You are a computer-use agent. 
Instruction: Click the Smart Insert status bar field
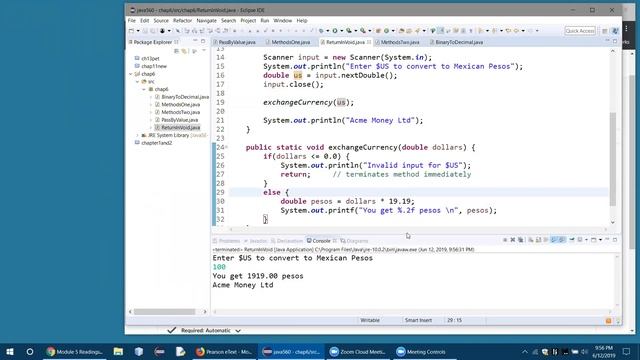(x=418, y=320)
